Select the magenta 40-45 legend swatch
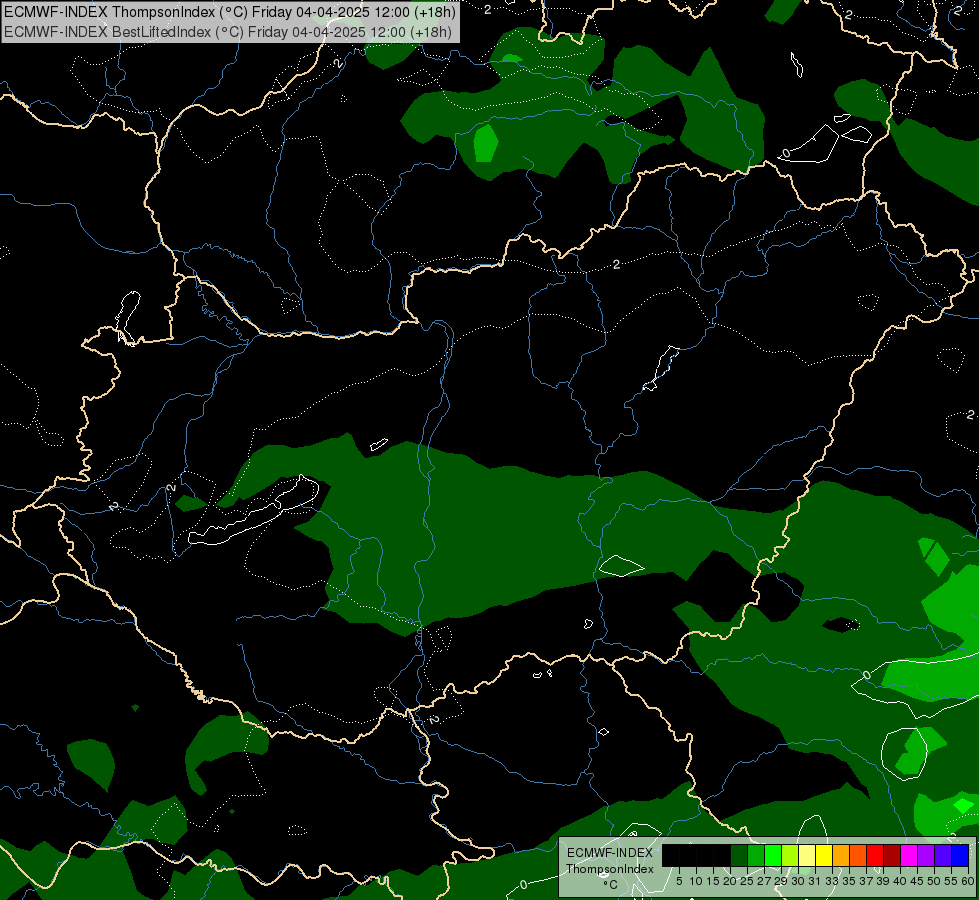 (909, 855)
